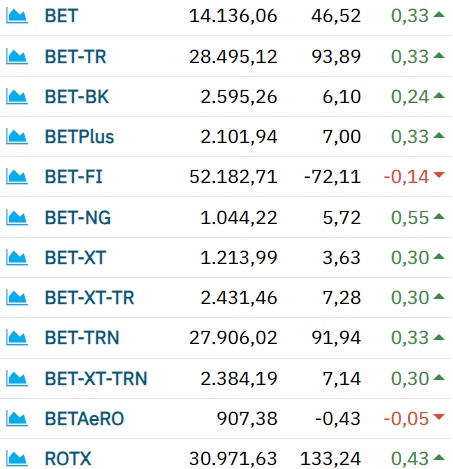Viewport: 453px width, 469px height.
Task: Open the chart icon for BET-TRN
Action: (x=17, y=338)
